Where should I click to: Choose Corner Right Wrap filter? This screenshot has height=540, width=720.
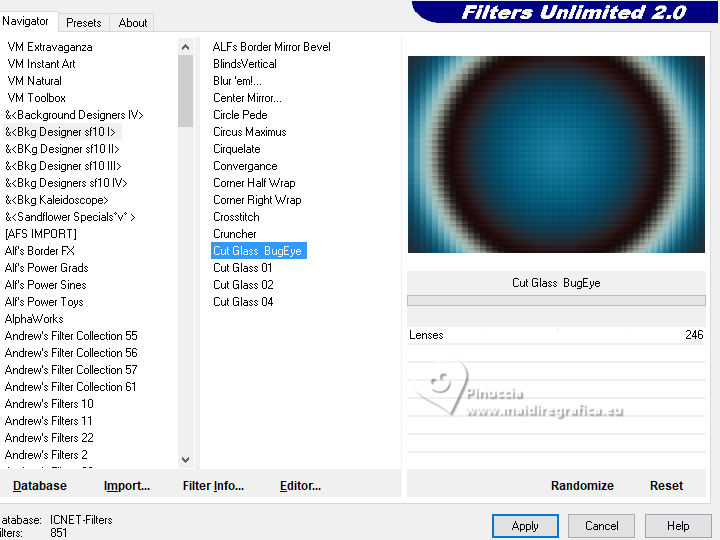tap(257, 200)
